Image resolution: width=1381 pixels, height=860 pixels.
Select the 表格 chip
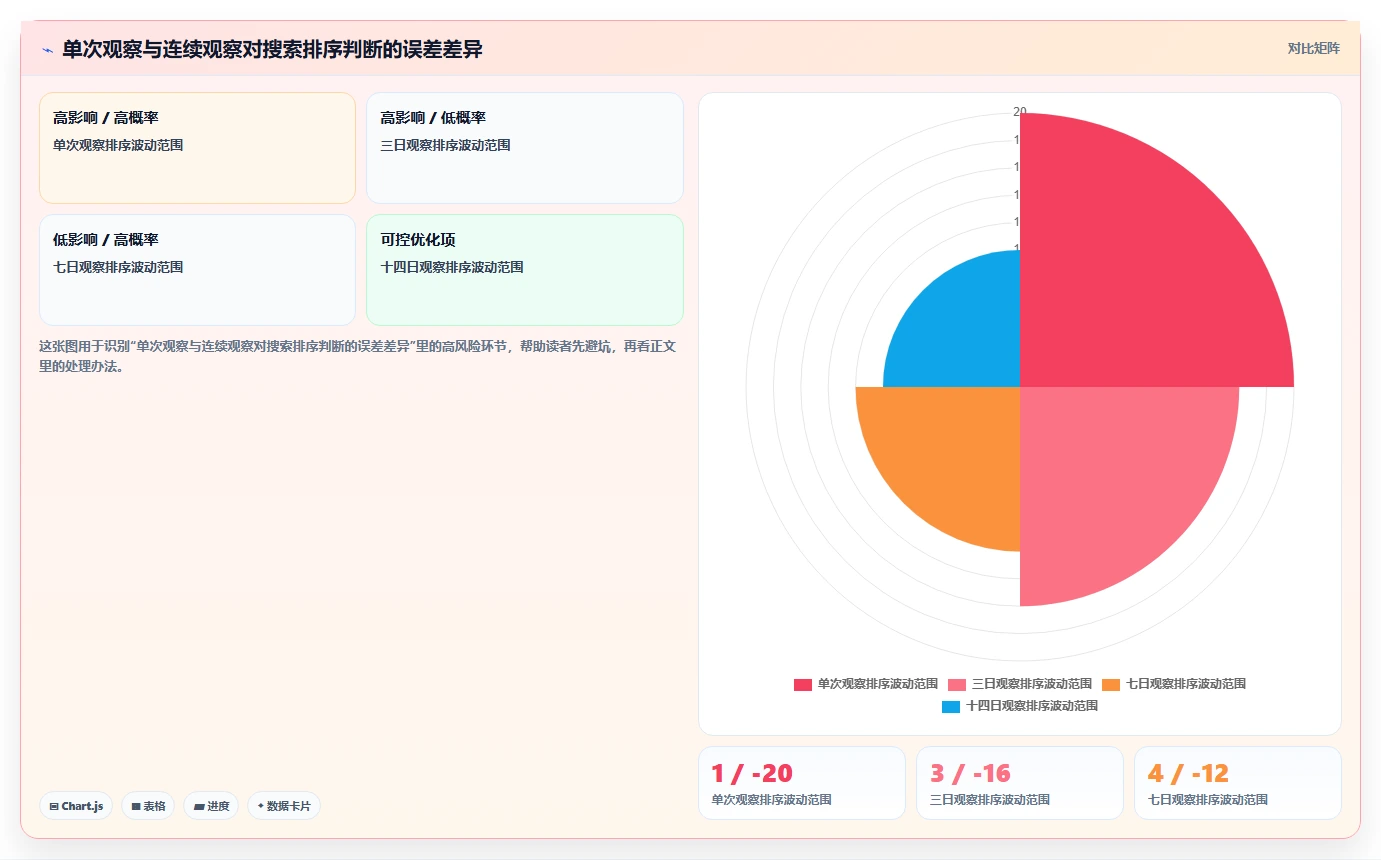(x=148, y=806)
